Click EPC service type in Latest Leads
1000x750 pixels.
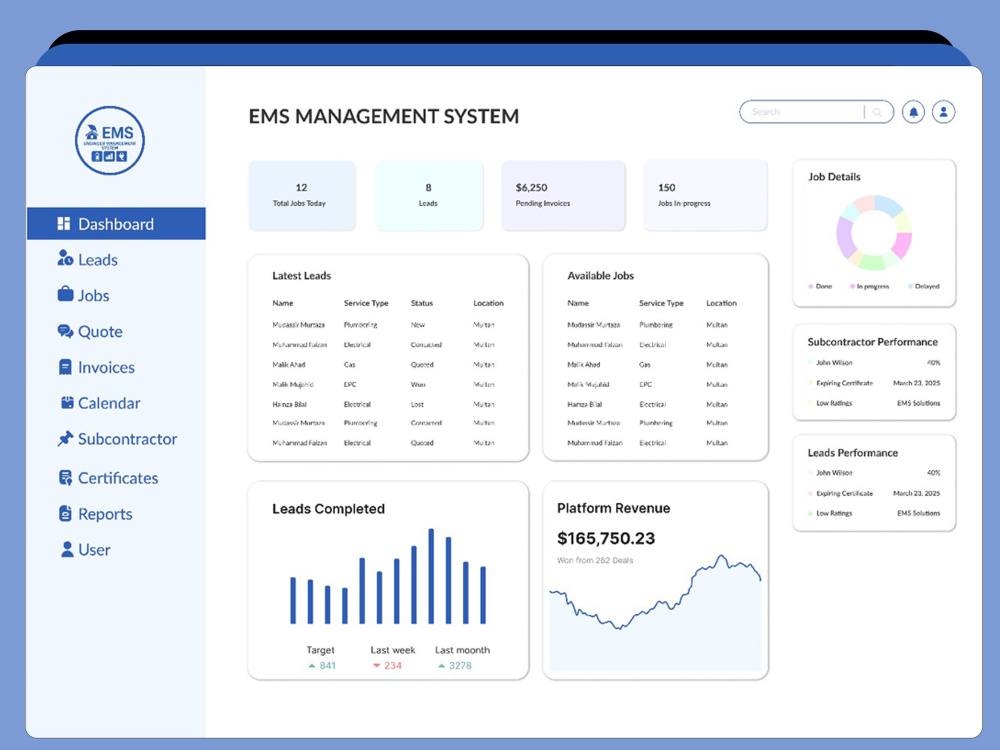pyautogui.click(x=350, y=385)
